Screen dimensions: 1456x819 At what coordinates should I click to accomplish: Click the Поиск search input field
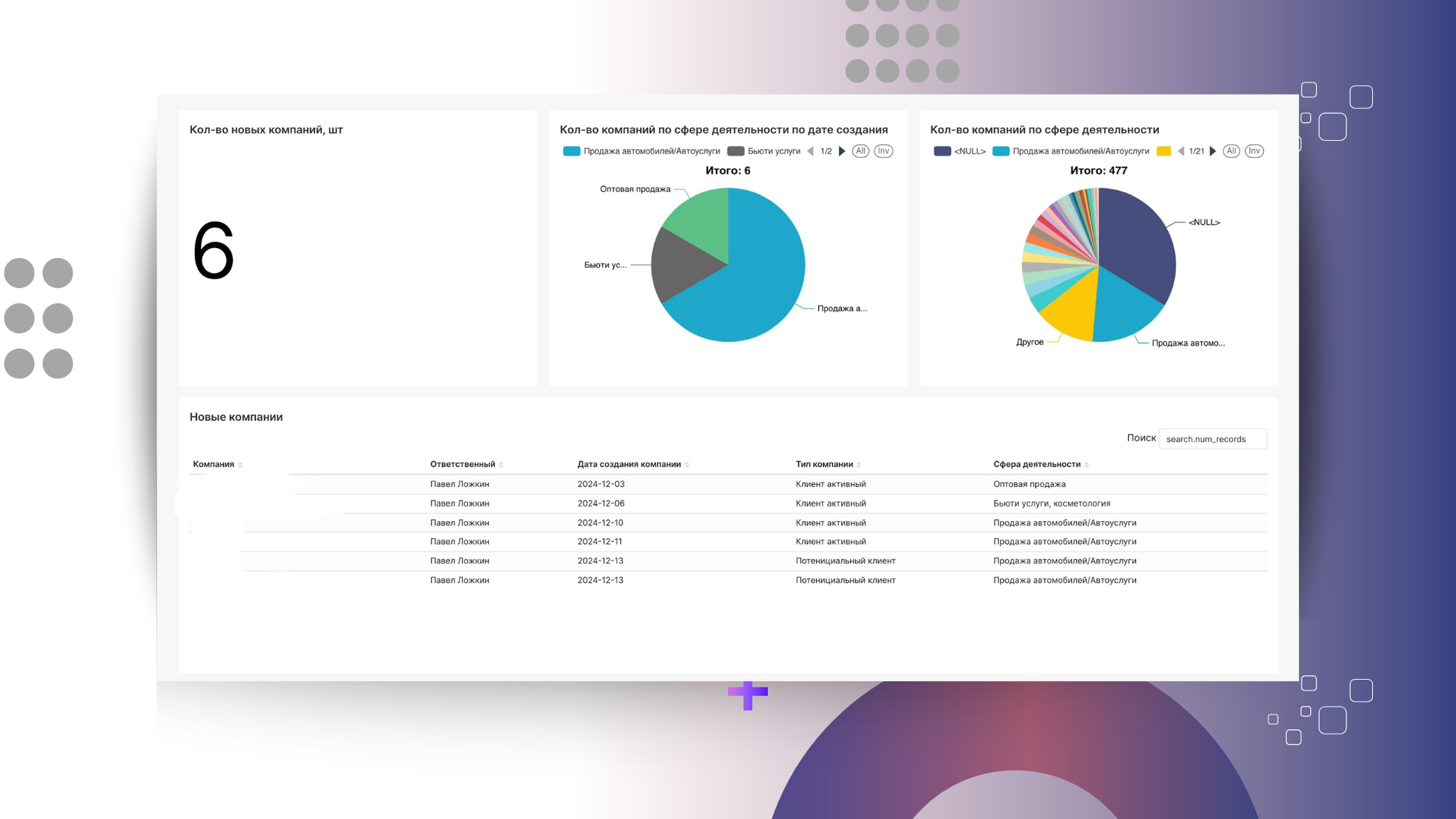(x=1213, y=439)
